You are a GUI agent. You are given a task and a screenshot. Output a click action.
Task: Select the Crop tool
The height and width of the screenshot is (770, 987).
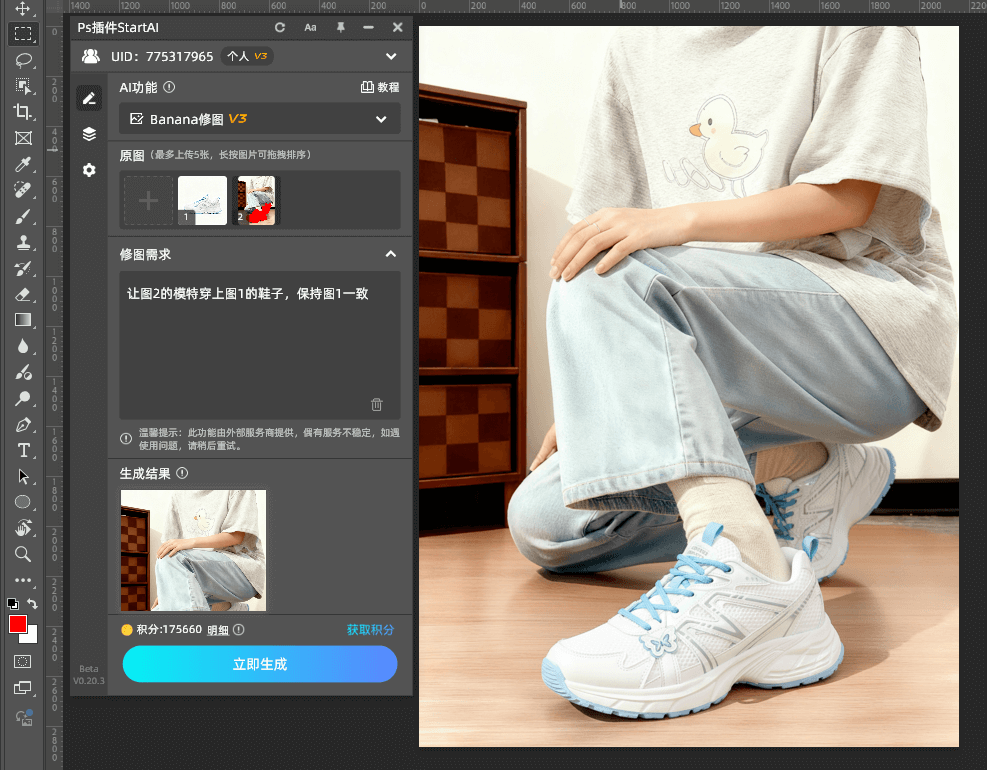pyautogui.click(x=22, y=112)
